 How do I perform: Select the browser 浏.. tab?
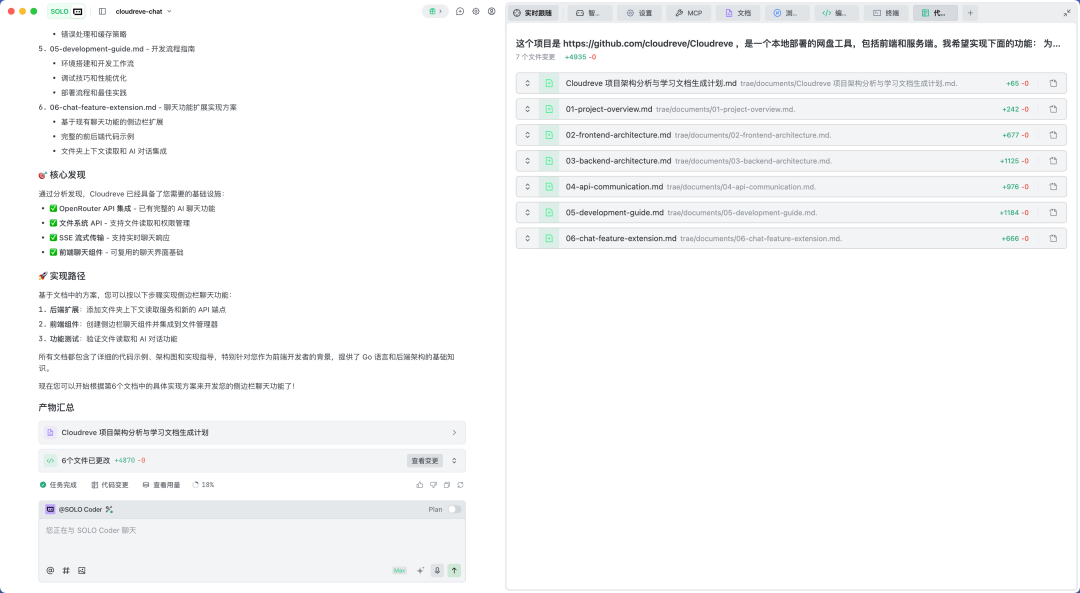point(787,13)
